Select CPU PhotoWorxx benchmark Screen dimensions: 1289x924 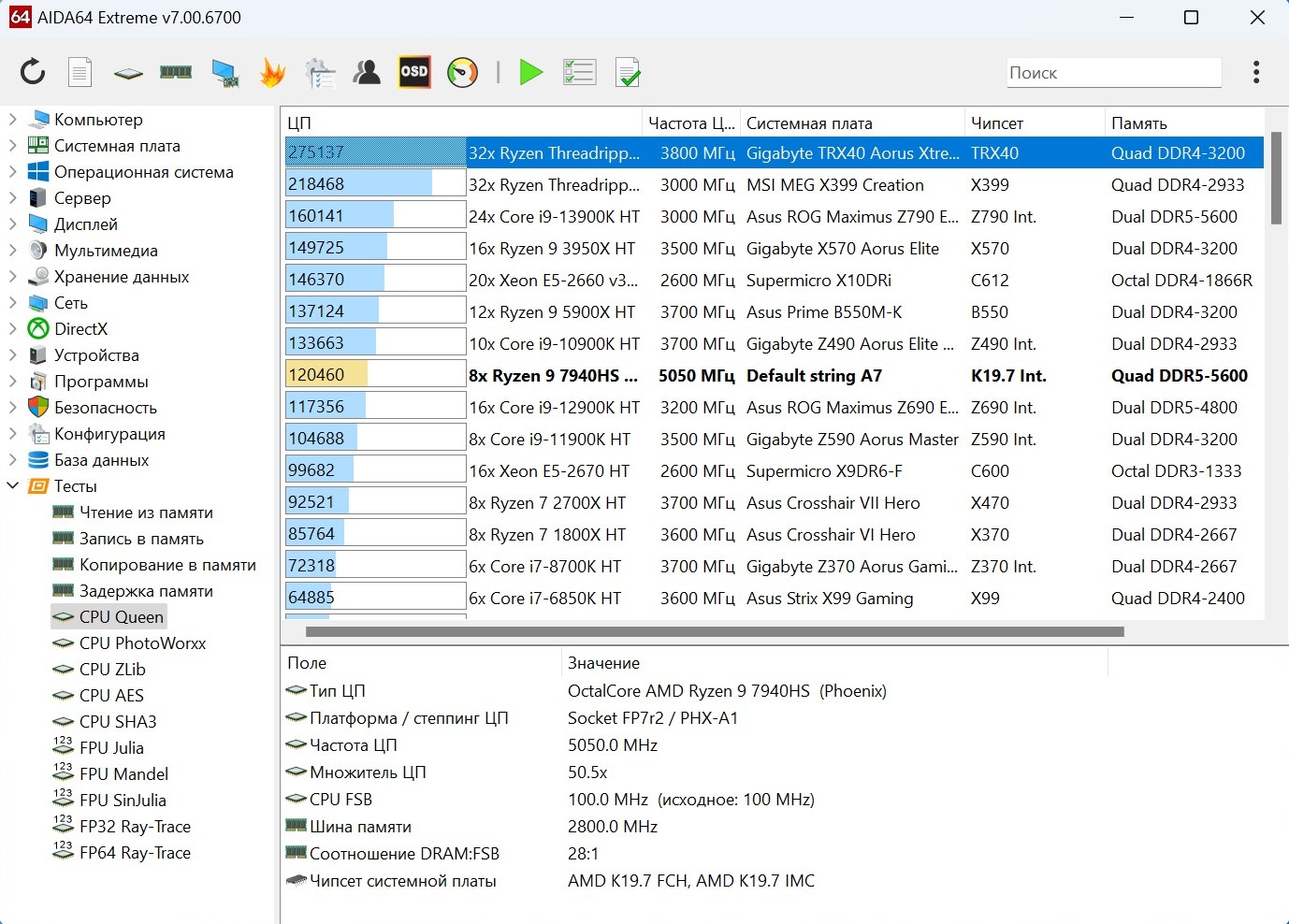coord(142,643)
